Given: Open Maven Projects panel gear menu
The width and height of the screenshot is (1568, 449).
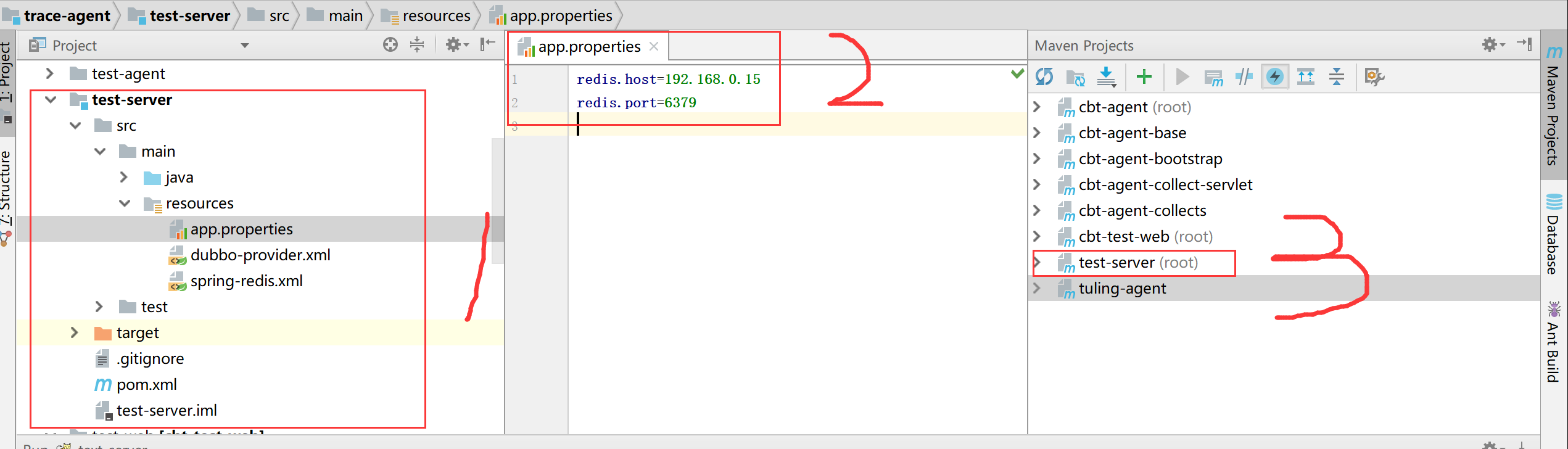Looking at the screenshot, I should click(1493, 44).
